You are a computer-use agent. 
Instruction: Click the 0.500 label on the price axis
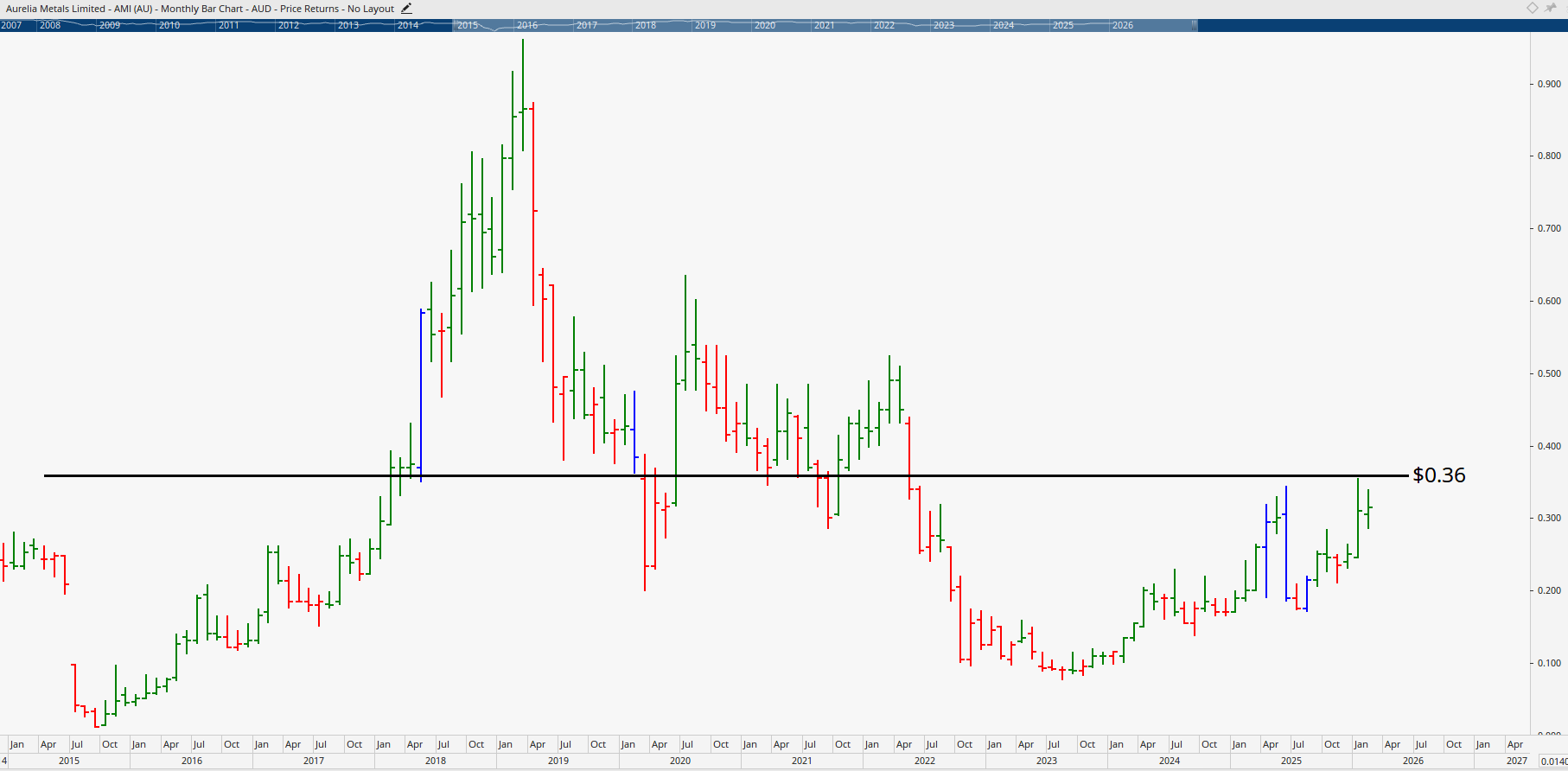point(1548,373)
